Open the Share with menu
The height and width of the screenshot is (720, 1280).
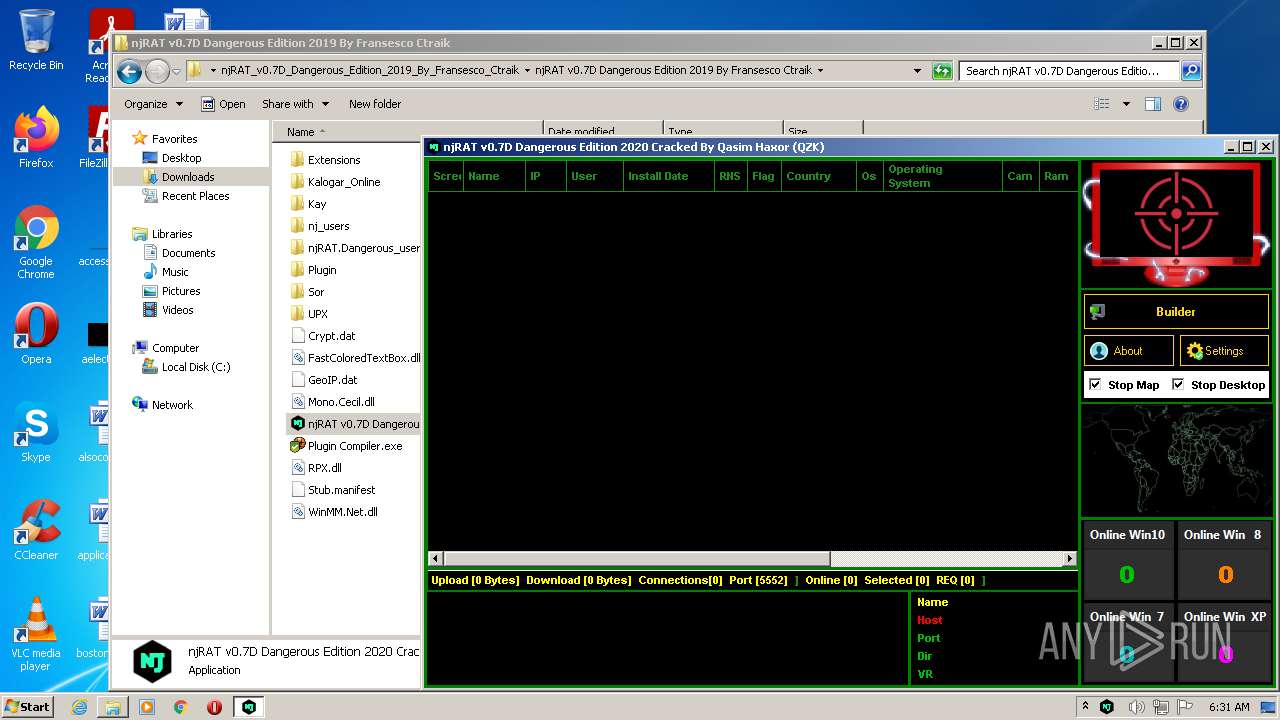point(295,104)
